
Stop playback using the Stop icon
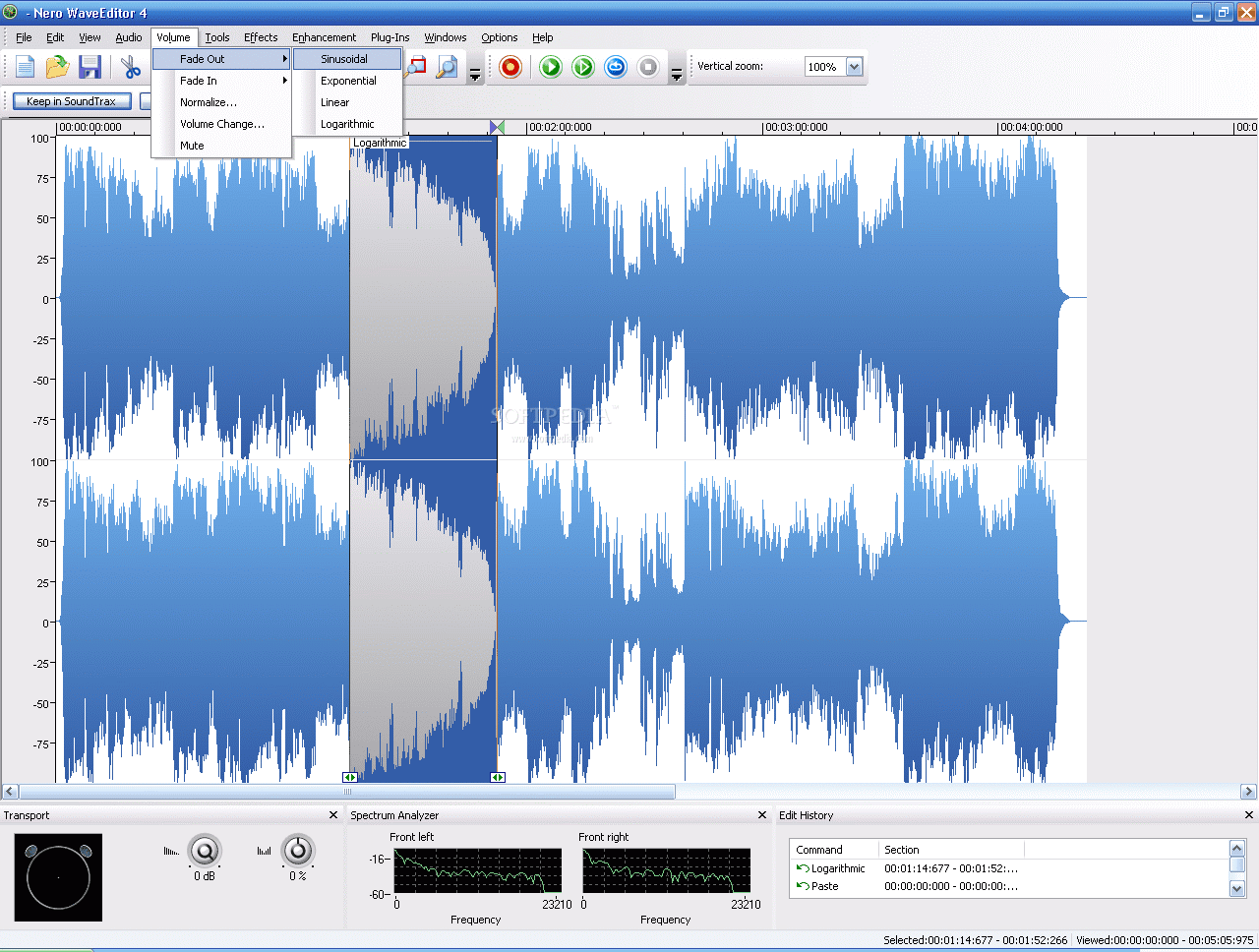(x=647, y=67)
